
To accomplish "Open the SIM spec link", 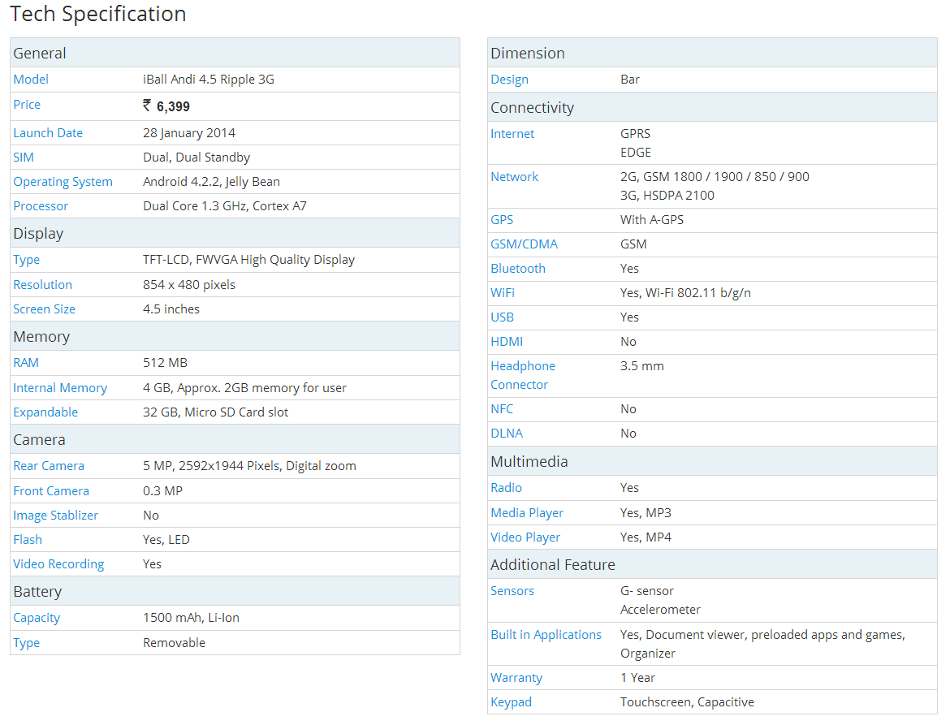I will point(24,157).
